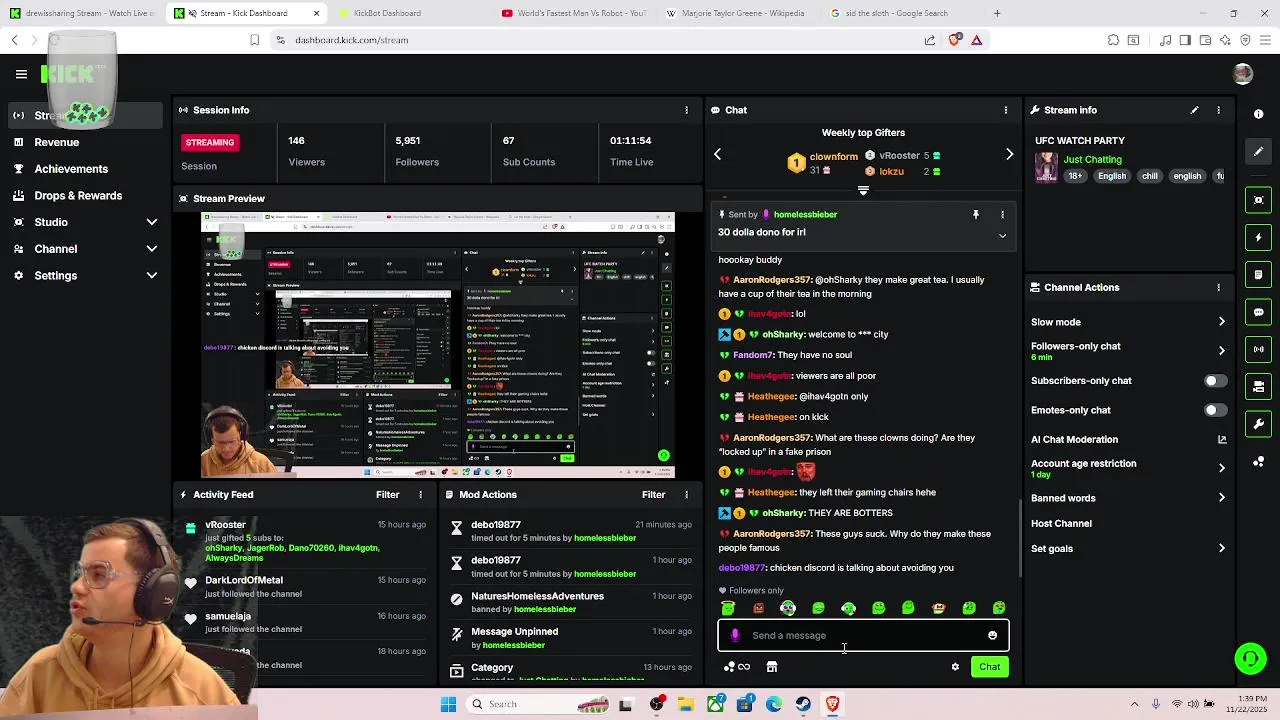
Task: Toggle the lightning bolt activity widget icon
Action: pyautogui.click(x=1259, y=238)
